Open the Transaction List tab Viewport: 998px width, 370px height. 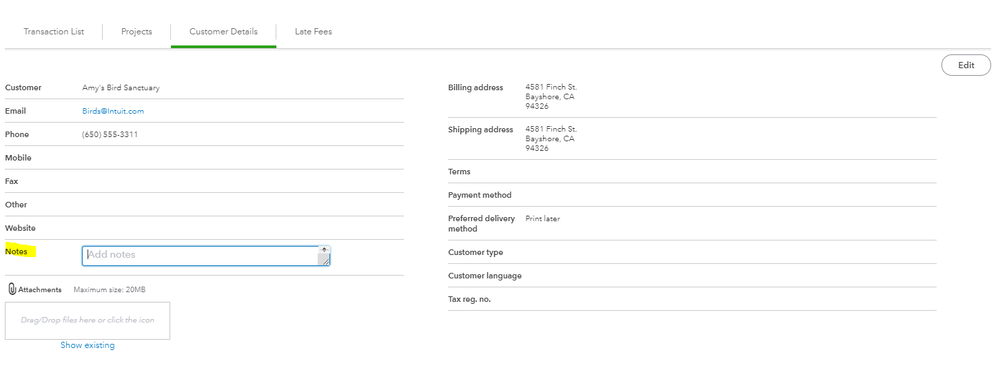click(53, 31)
